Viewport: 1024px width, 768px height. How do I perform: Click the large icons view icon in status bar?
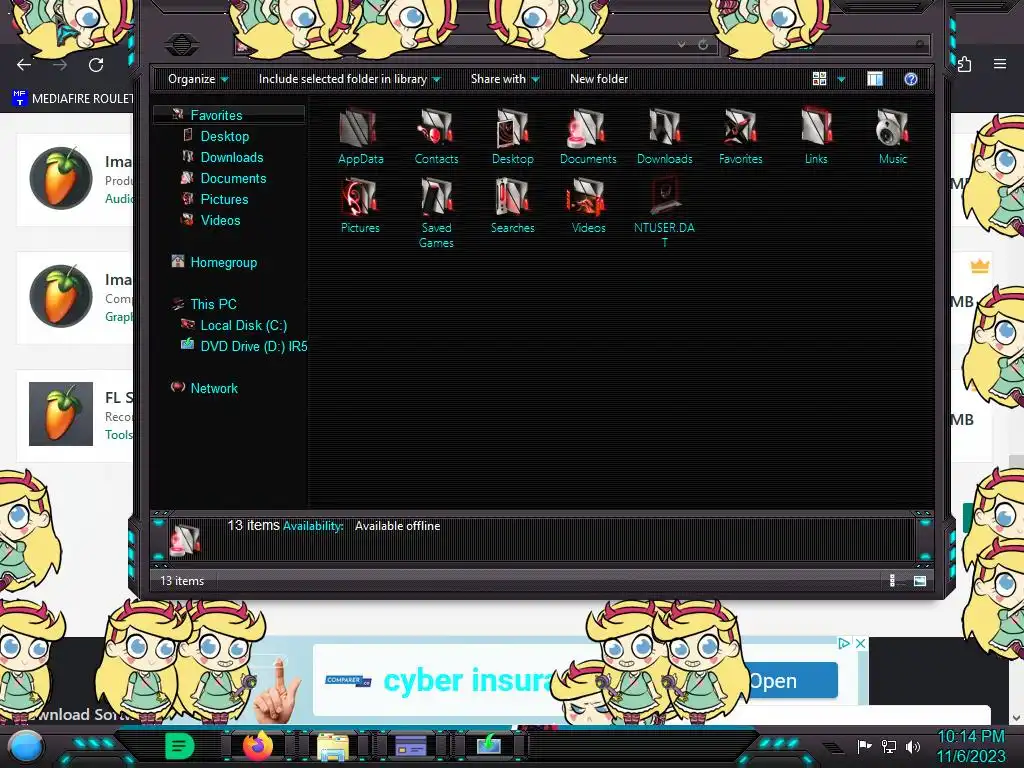(x=920, y=581)
